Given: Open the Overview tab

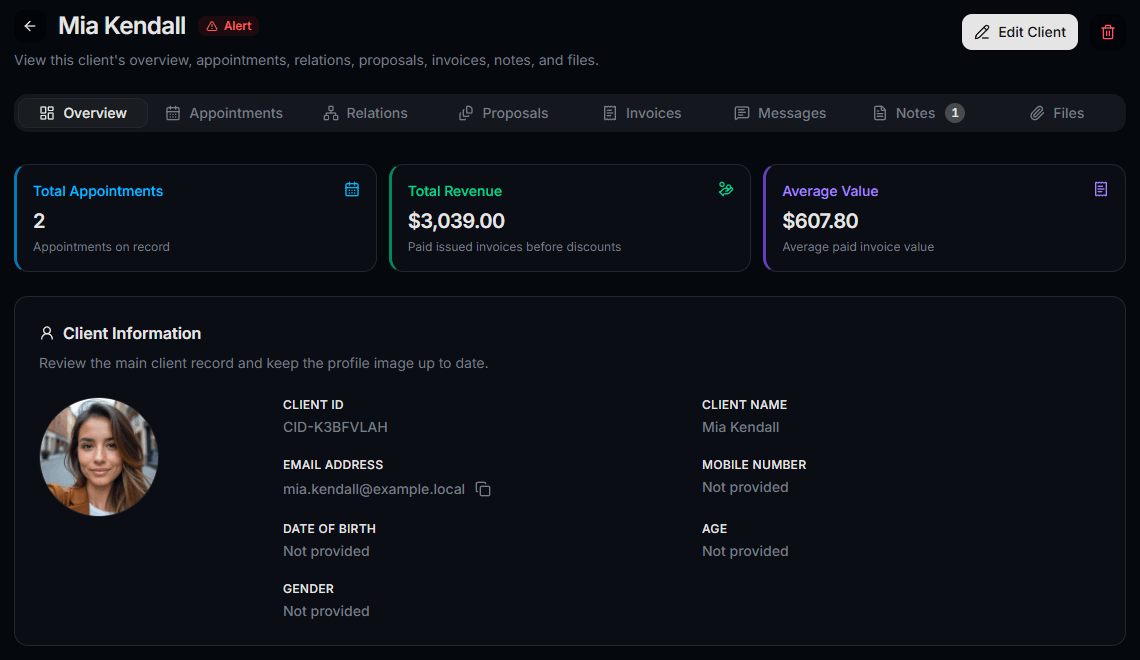Looking at the screenshot, I should [x=83, y=113].
